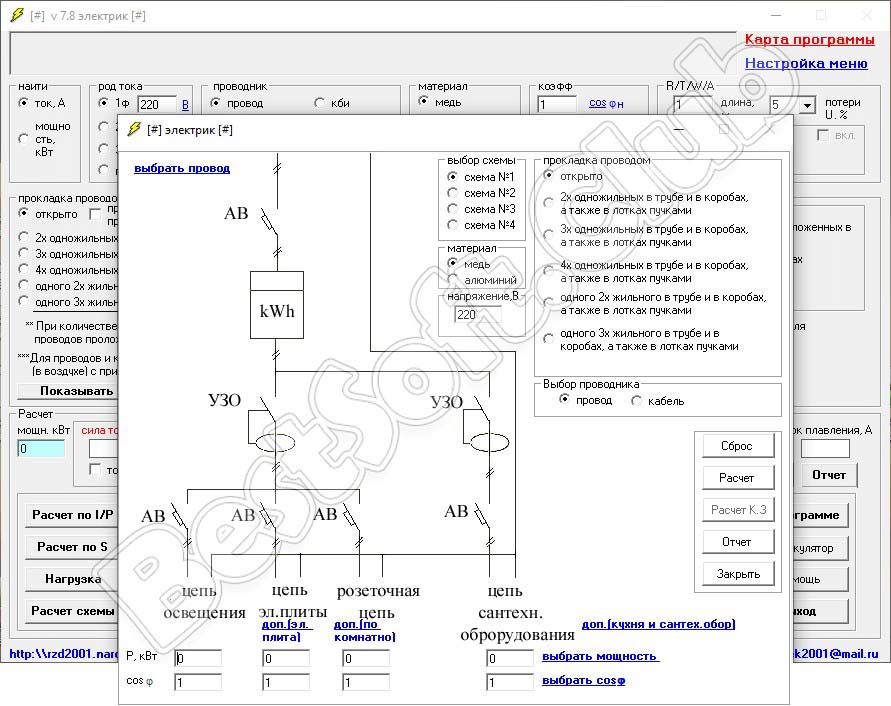This screenshot has width=891, height=706.
Task: Click the lightning bolt icon in dialog title
Action: point(135,129)
